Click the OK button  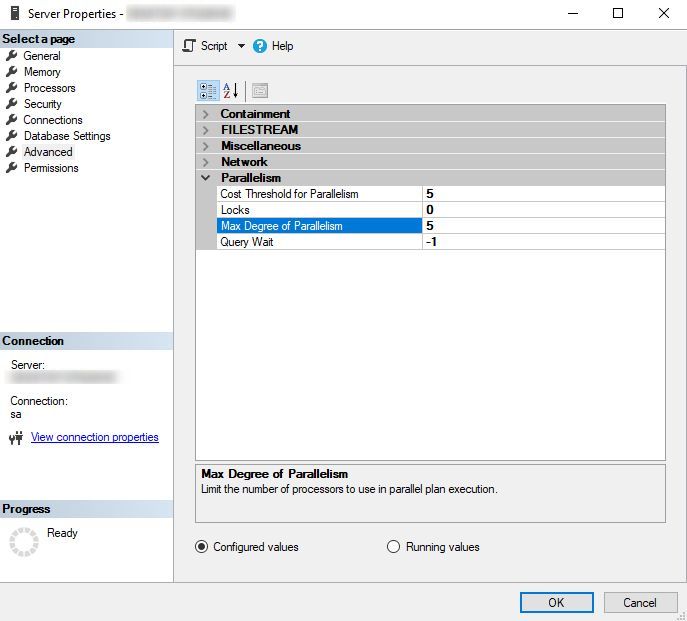click(x=556, y=602)
